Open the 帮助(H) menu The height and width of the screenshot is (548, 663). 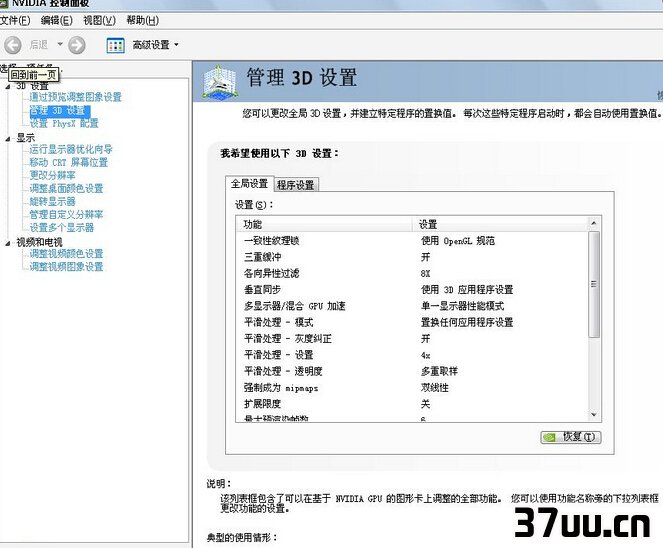point(142,20)
